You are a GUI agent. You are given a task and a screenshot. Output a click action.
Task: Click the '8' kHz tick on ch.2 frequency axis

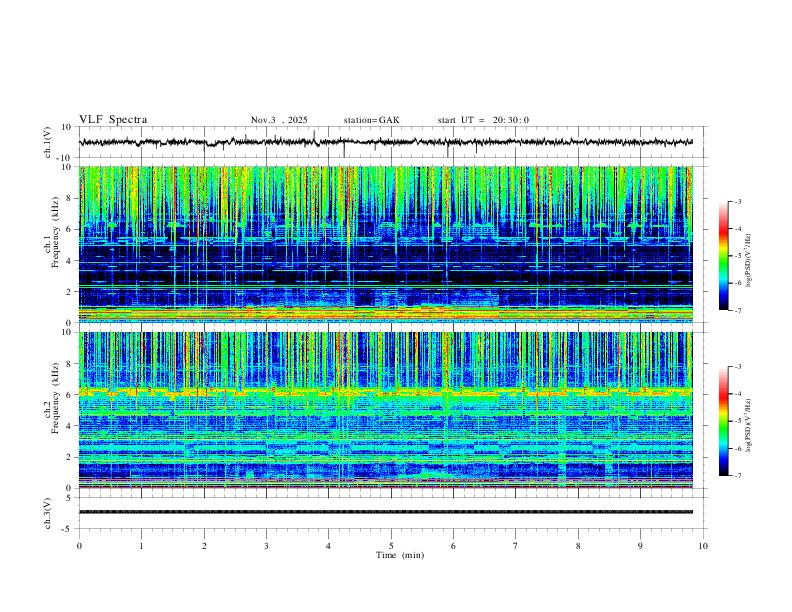pyautogui.click(x=70, y=364)
